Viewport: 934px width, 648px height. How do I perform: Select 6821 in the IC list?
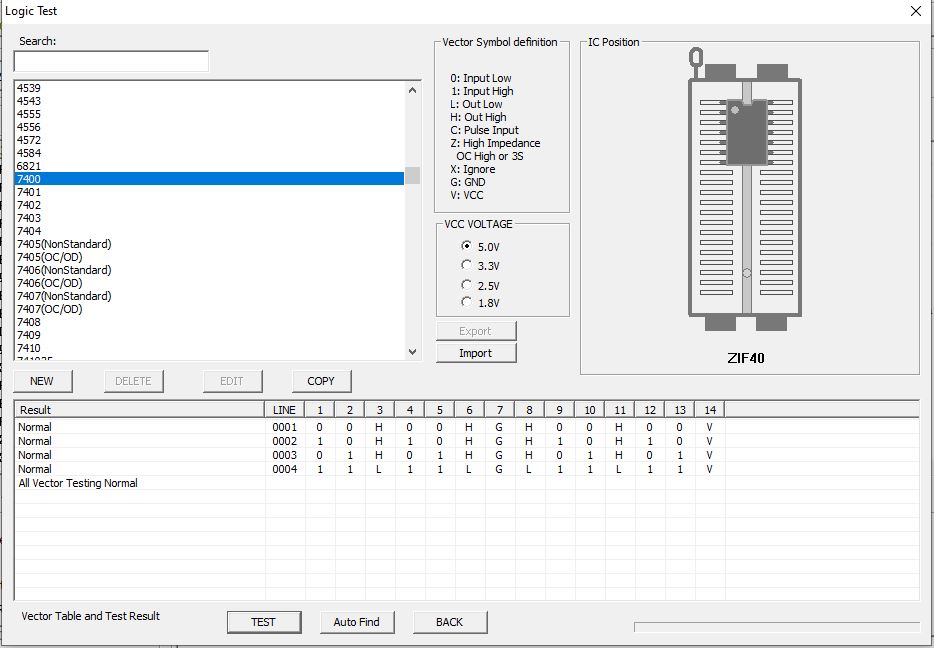pos(209,166)
